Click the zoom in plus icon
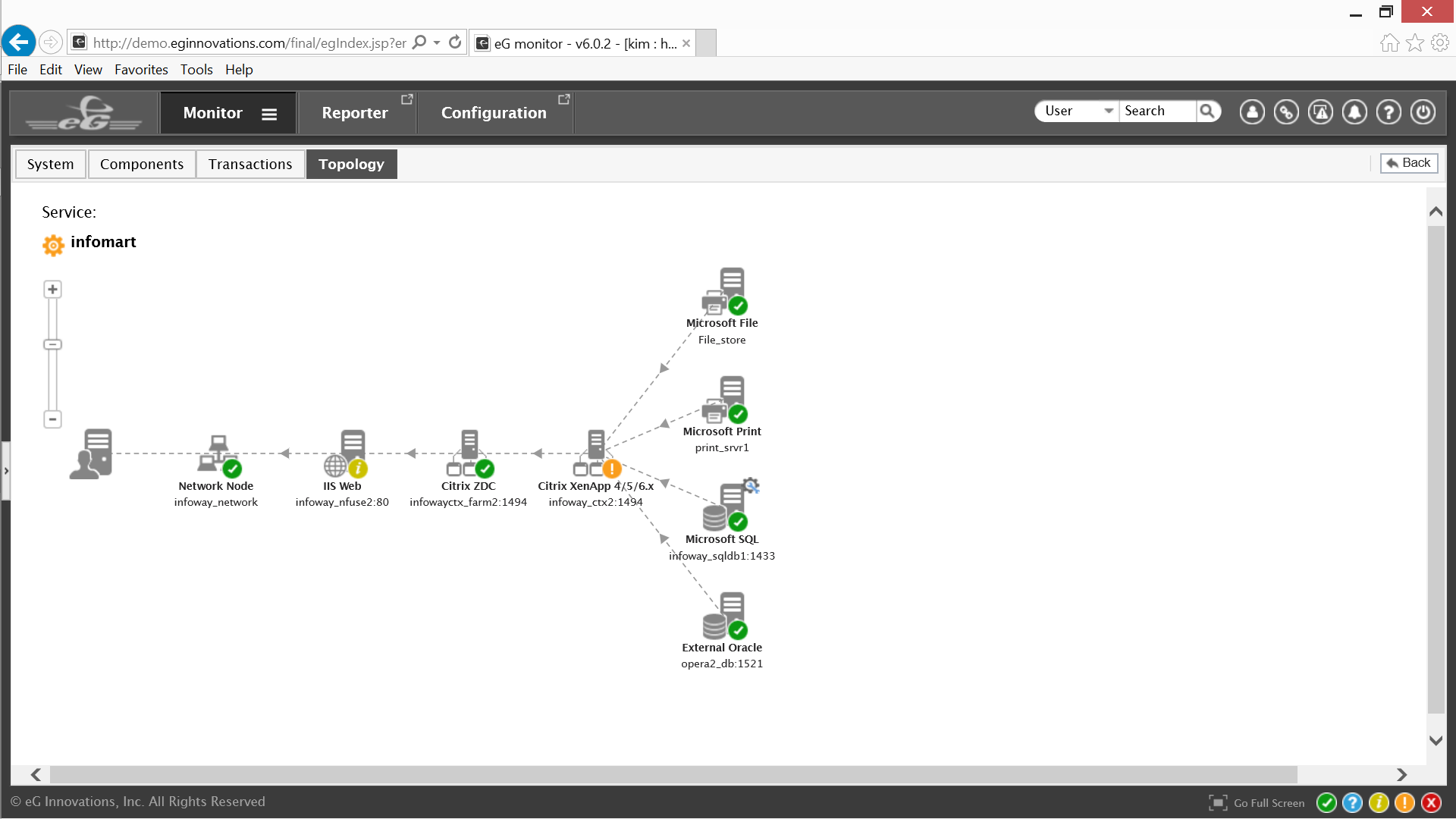This screenshot has height=819, width=1456. point(52,289)
